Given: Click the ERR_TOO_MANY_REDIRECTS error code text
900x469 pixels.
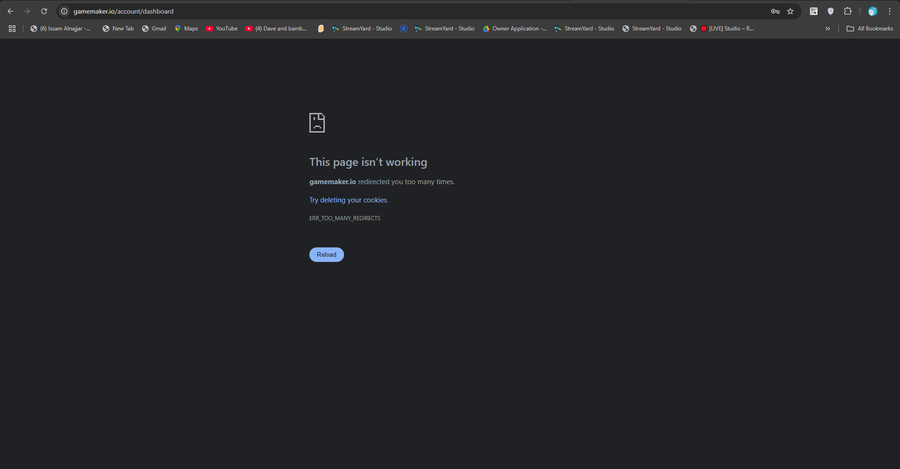Looking at the screenshot, I should pos(344,218).
